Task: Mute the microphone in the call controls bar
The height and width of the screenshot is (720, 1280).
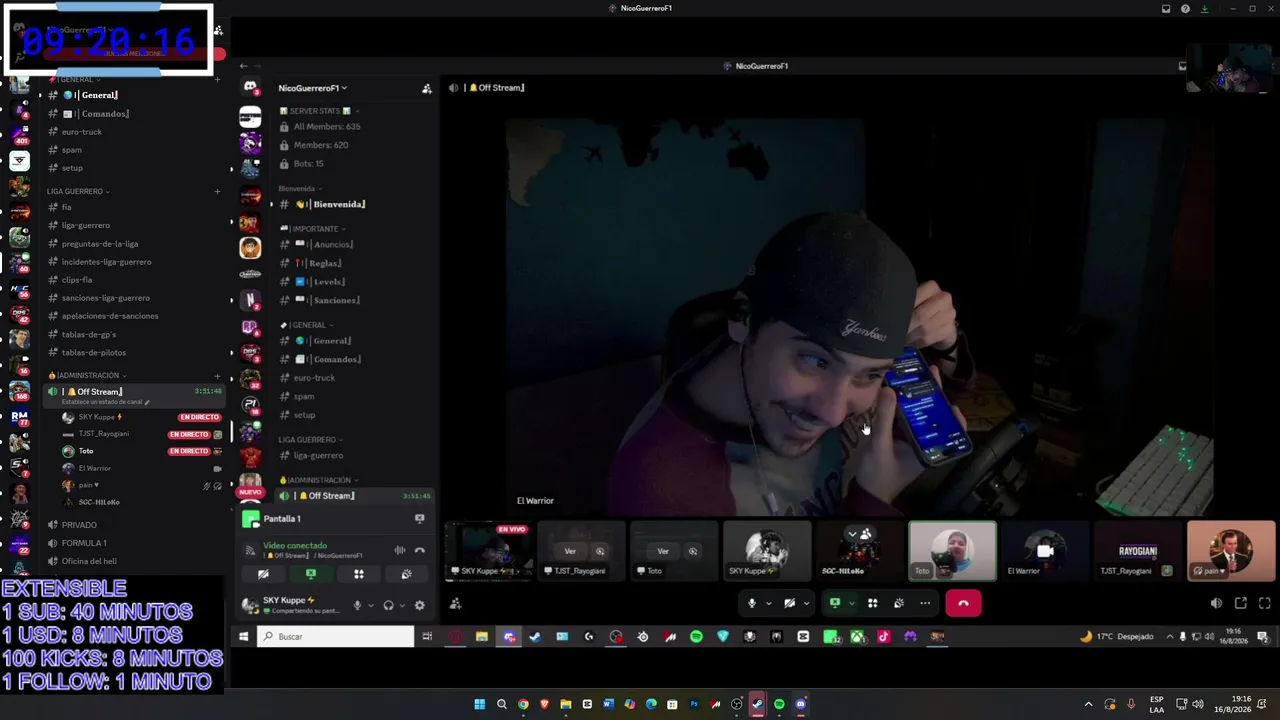Action: click(x=752, y=603)
